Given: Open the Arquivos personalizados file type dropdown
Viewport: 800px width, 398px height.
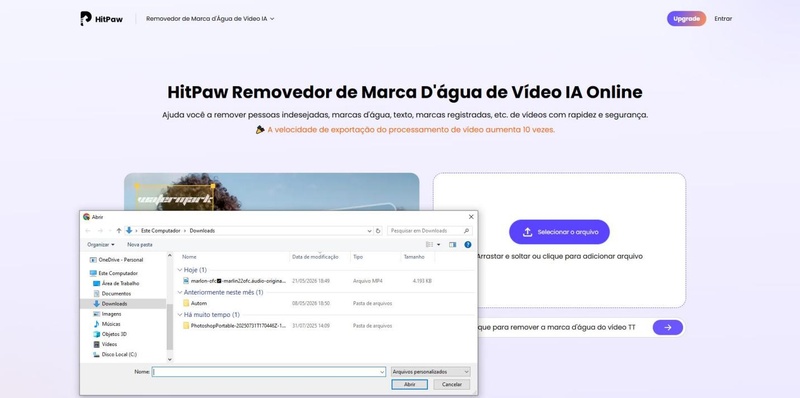Looking at the screenshot, I should pyautogui.click(x=431, y=372).
